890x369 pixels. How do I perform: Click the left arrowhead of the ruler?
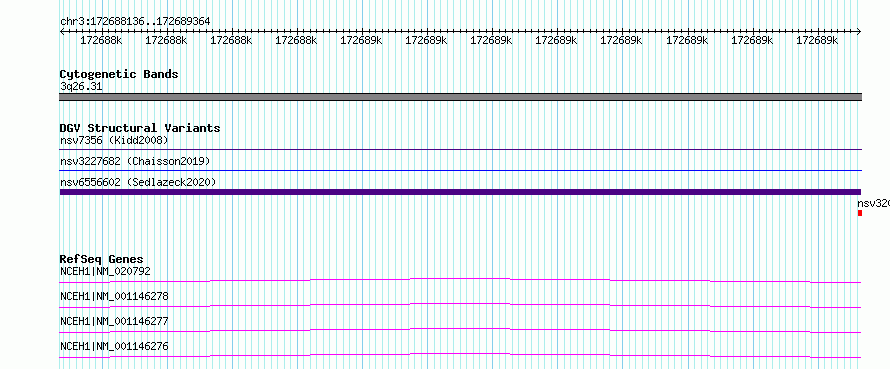pos(62,32)
